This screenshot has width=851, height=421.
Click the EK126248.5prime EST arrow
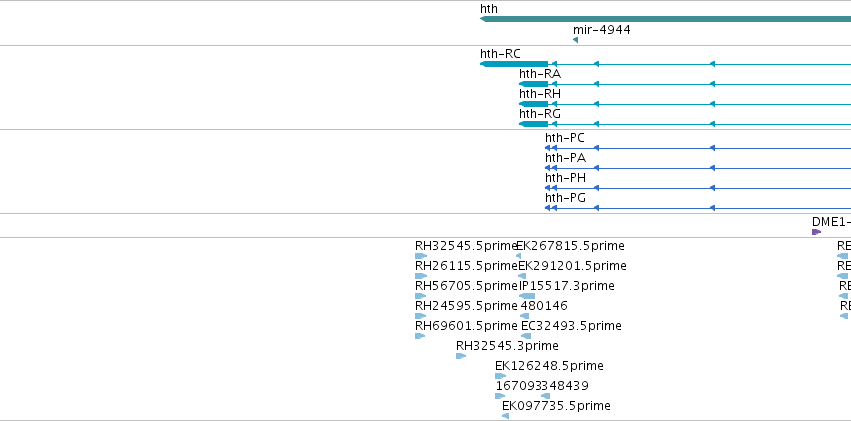[500, 377]
